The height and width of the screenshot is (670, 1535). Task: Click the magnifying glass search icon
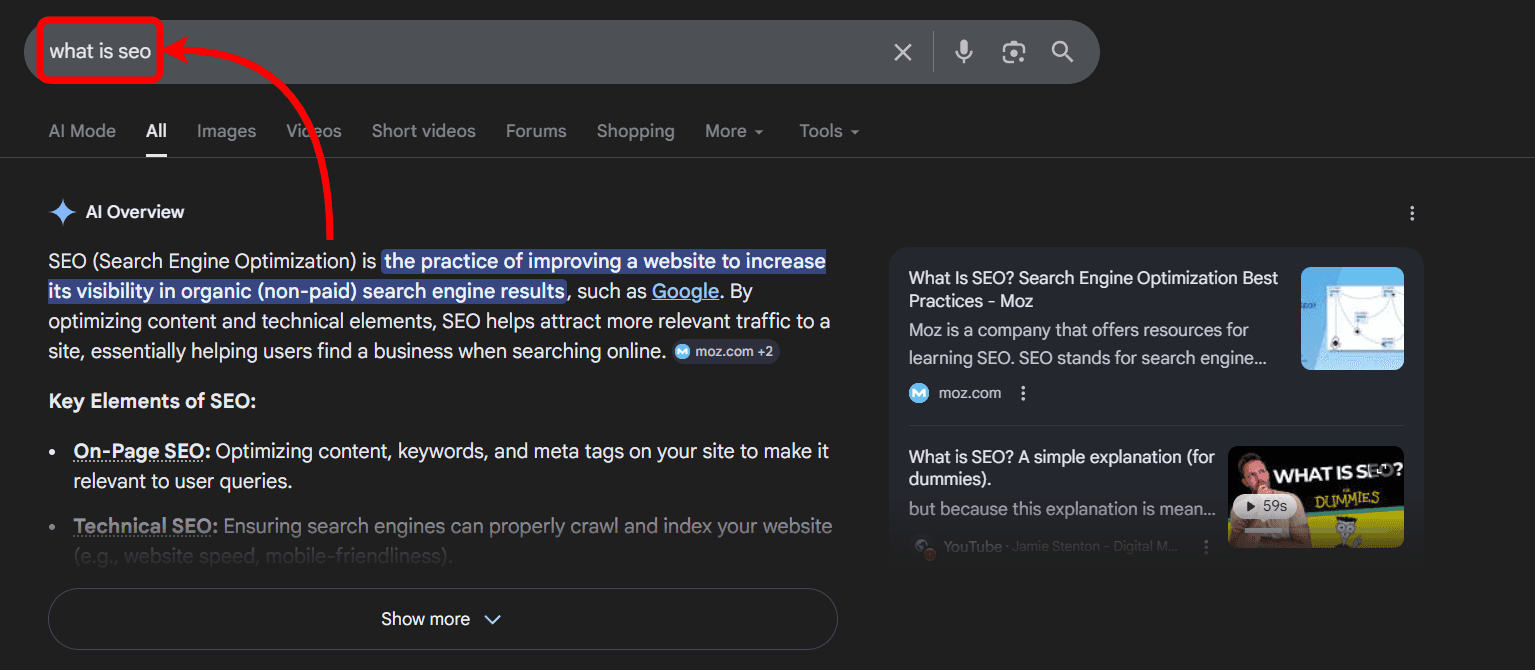pos(1062,51)
